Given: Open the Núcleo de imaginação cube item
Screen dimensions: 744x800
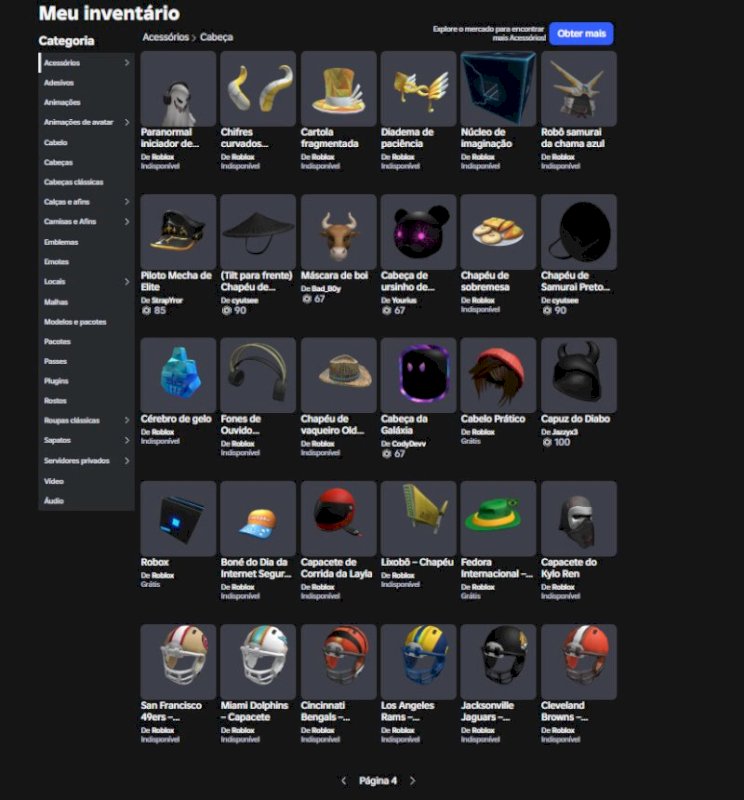Looking at the screenshot, I should (x=498, y=89).
